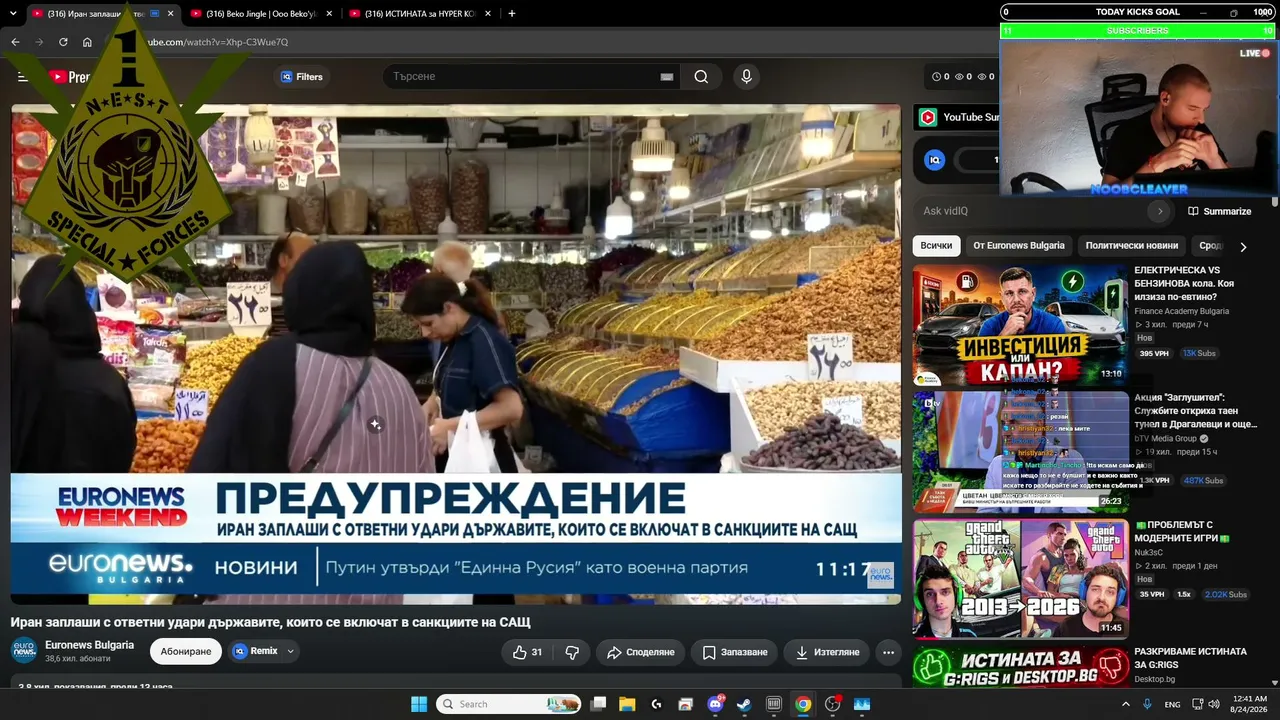Open the Акция Заглушител video thumbnail
The width and height of the screenshot is (1280, 720).
tap(1020, 451)
